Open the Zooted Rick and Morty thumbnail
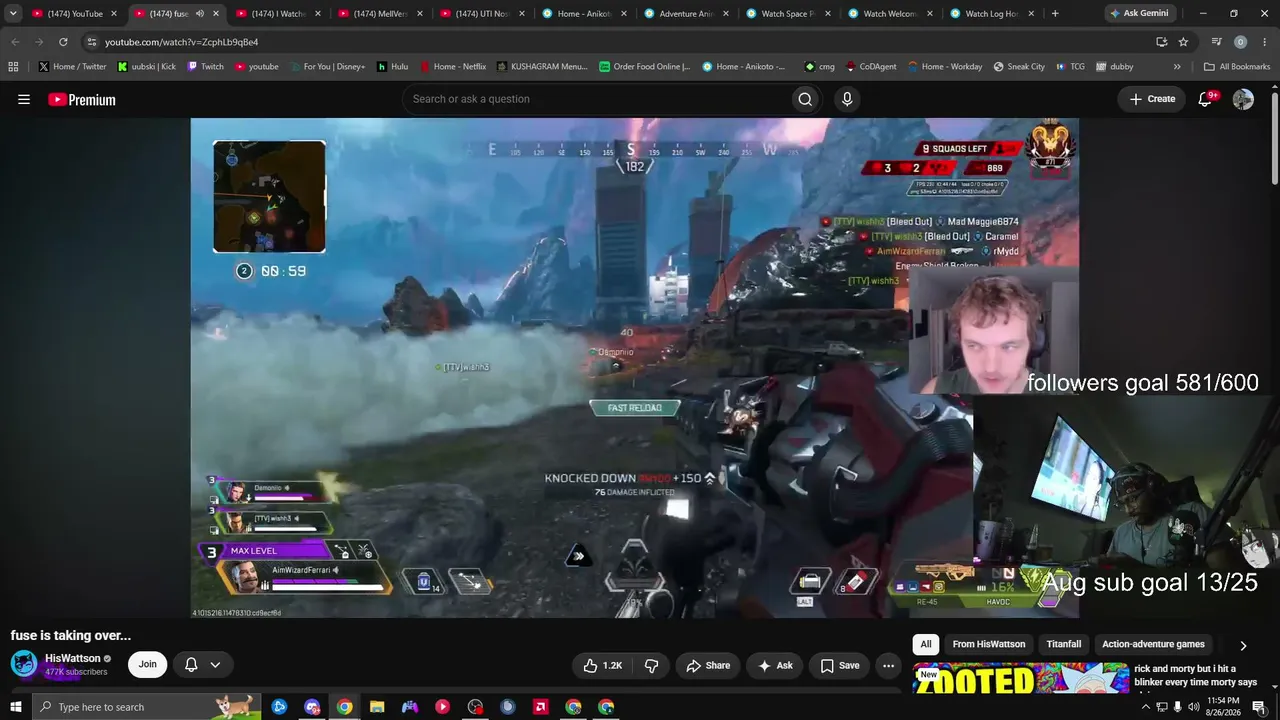1280x720 pixels. pyautogui.click(x=1020, y=677)
